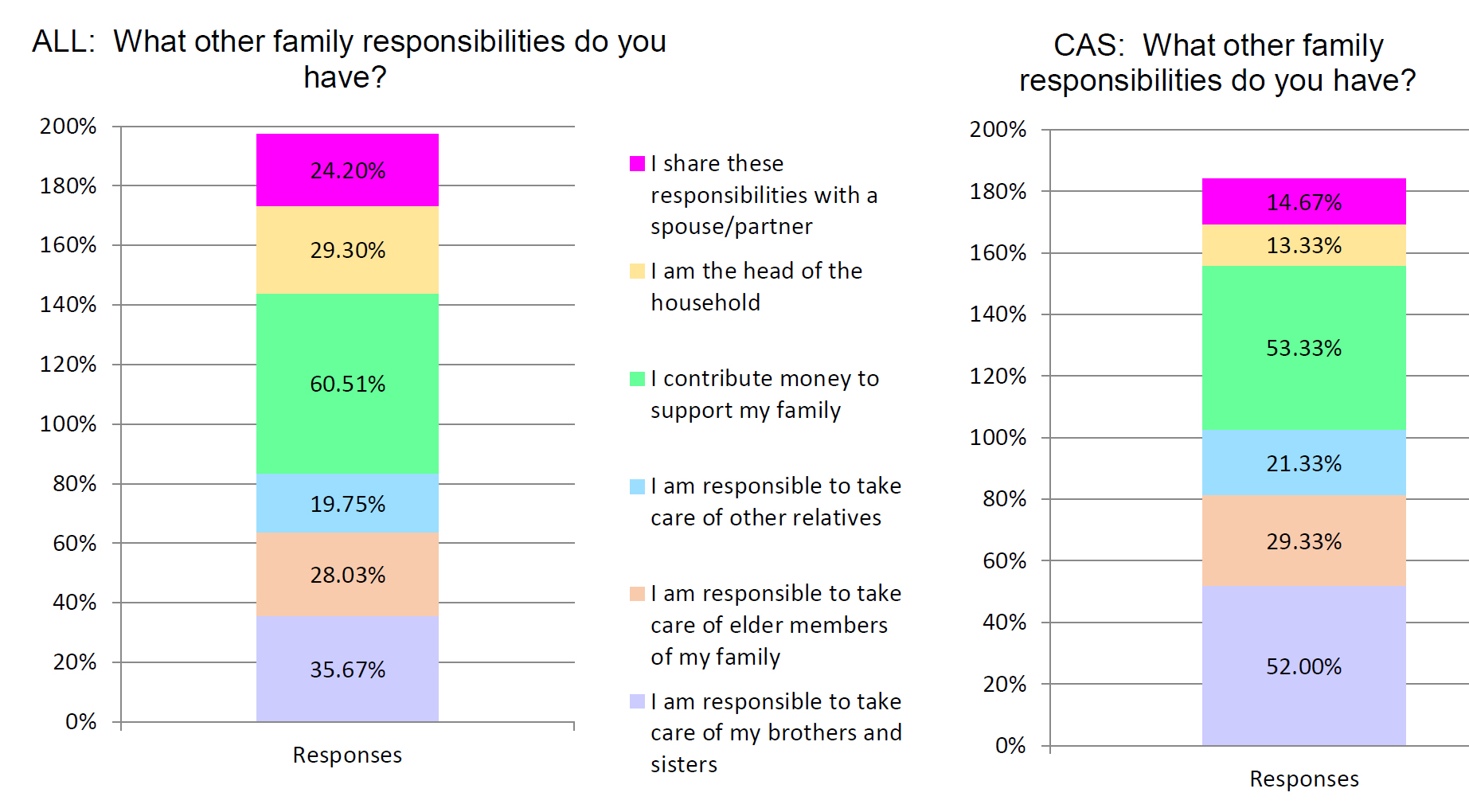Select the 29.30% yellow bar segment
Image resolution: width=1469 pixels, height=812 pixels.
pos(347,250)
